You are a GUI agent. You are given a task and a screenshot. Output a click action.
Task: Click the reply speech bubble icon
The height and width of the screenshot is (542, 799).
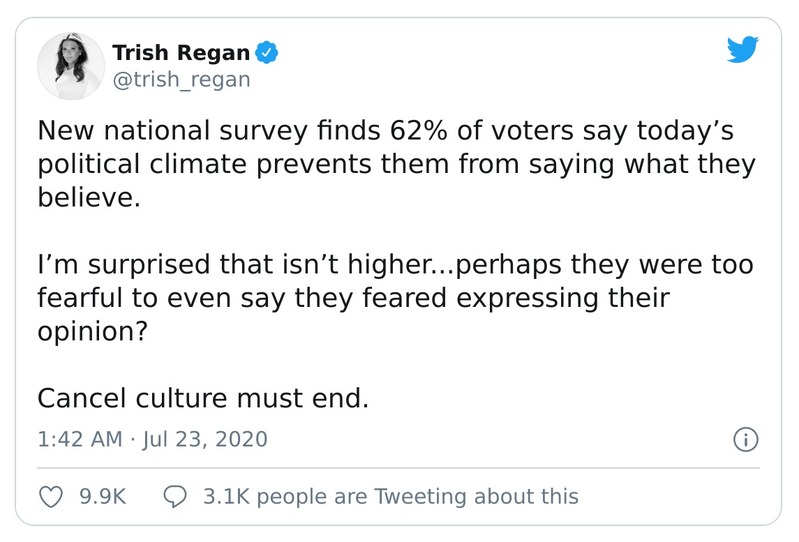[x=174, y=496]
